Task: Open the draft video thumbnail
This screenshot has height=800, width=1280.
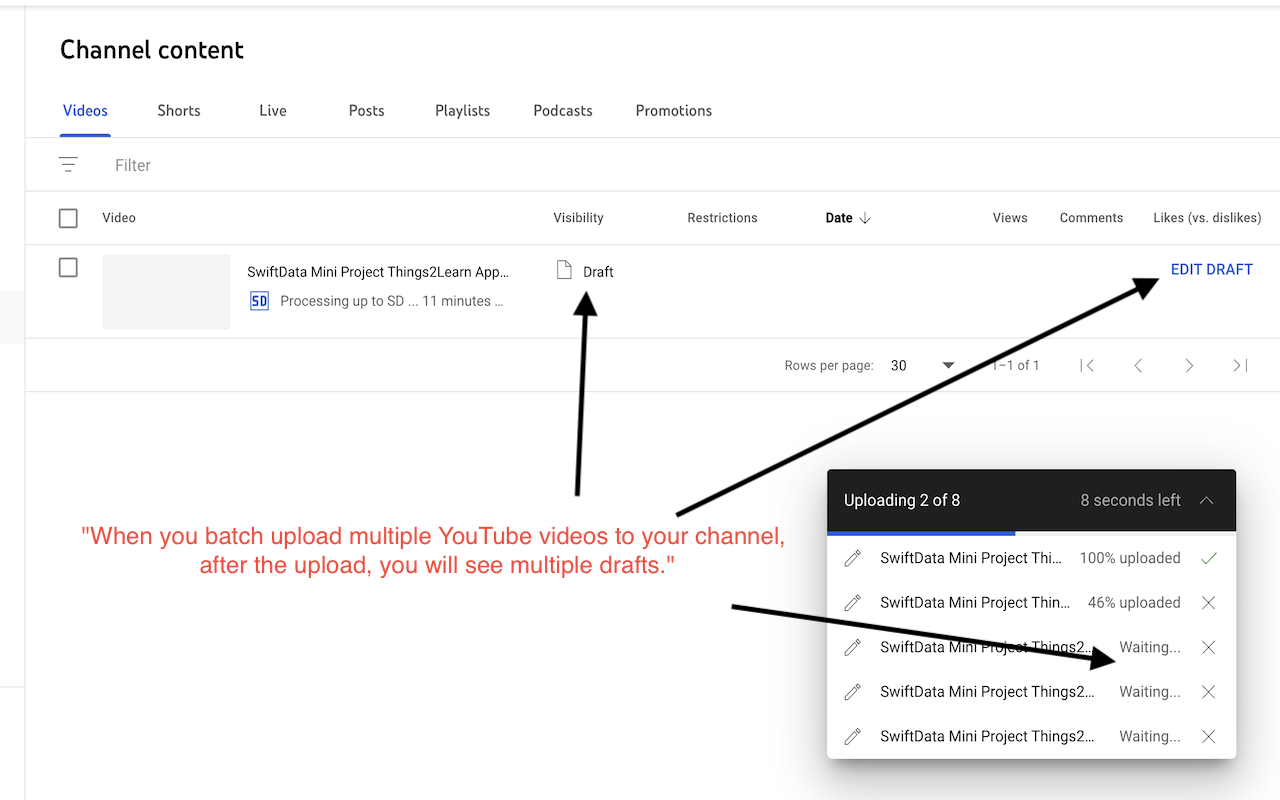Action: tap(166, 291)
